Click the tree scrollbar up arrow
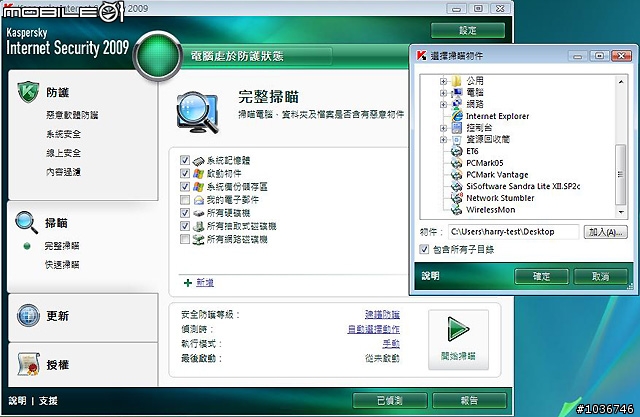 [x=621, y=82]
